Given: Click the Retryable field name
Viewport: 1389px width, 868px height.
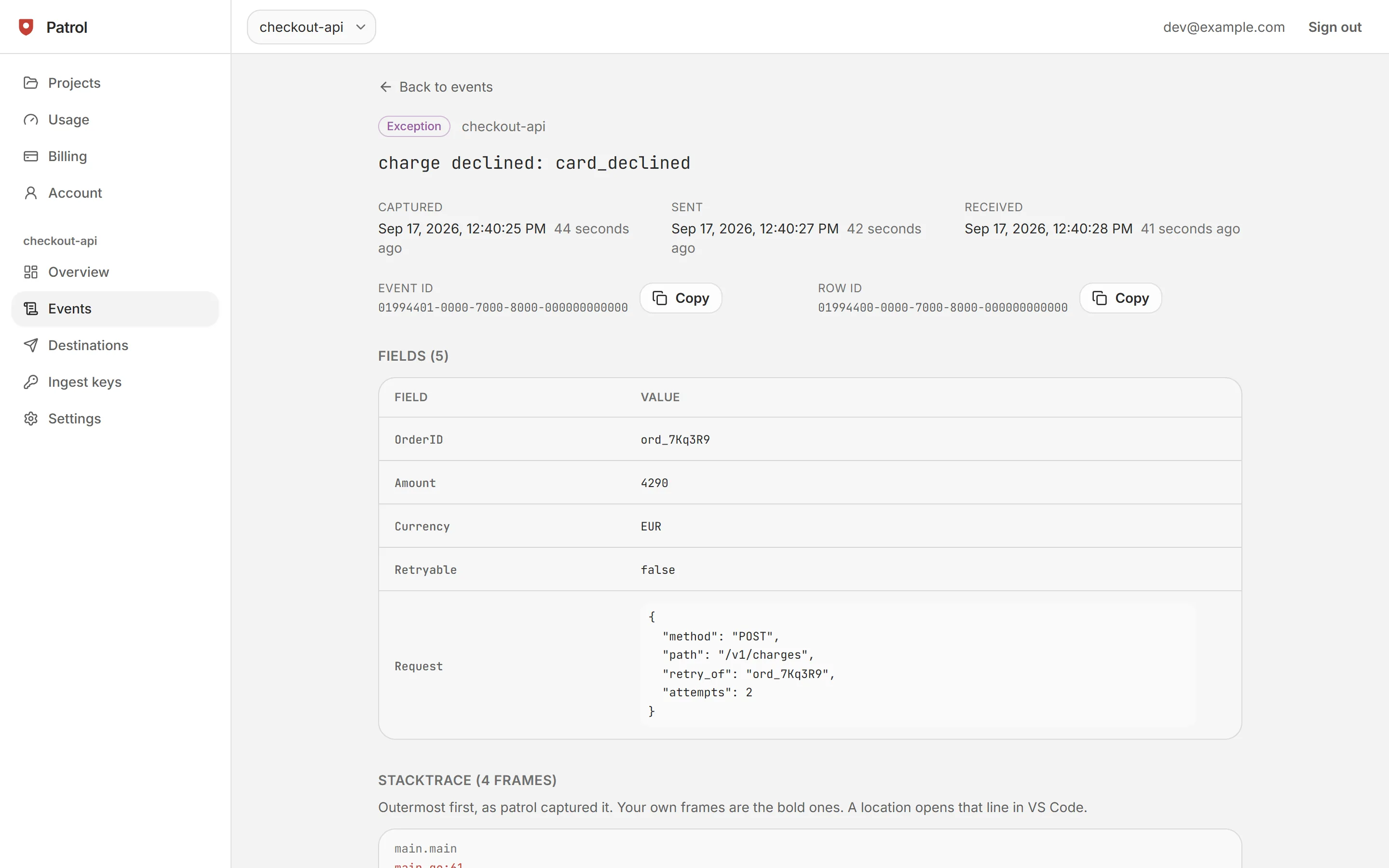Looking at the screenshot, I should (426, 570).
